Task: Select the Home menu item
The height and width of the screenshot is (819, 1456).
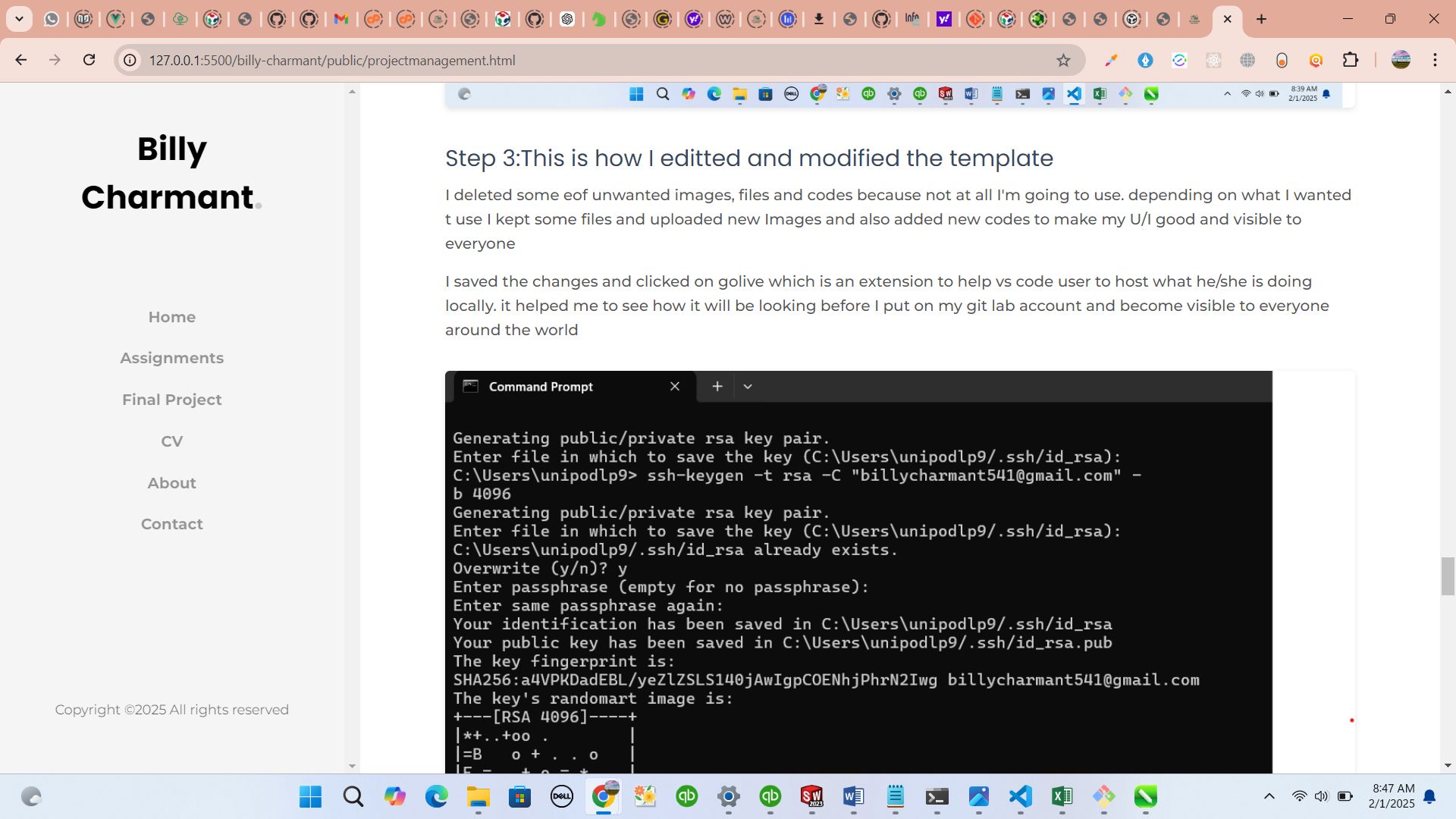Action: point(172,317)
